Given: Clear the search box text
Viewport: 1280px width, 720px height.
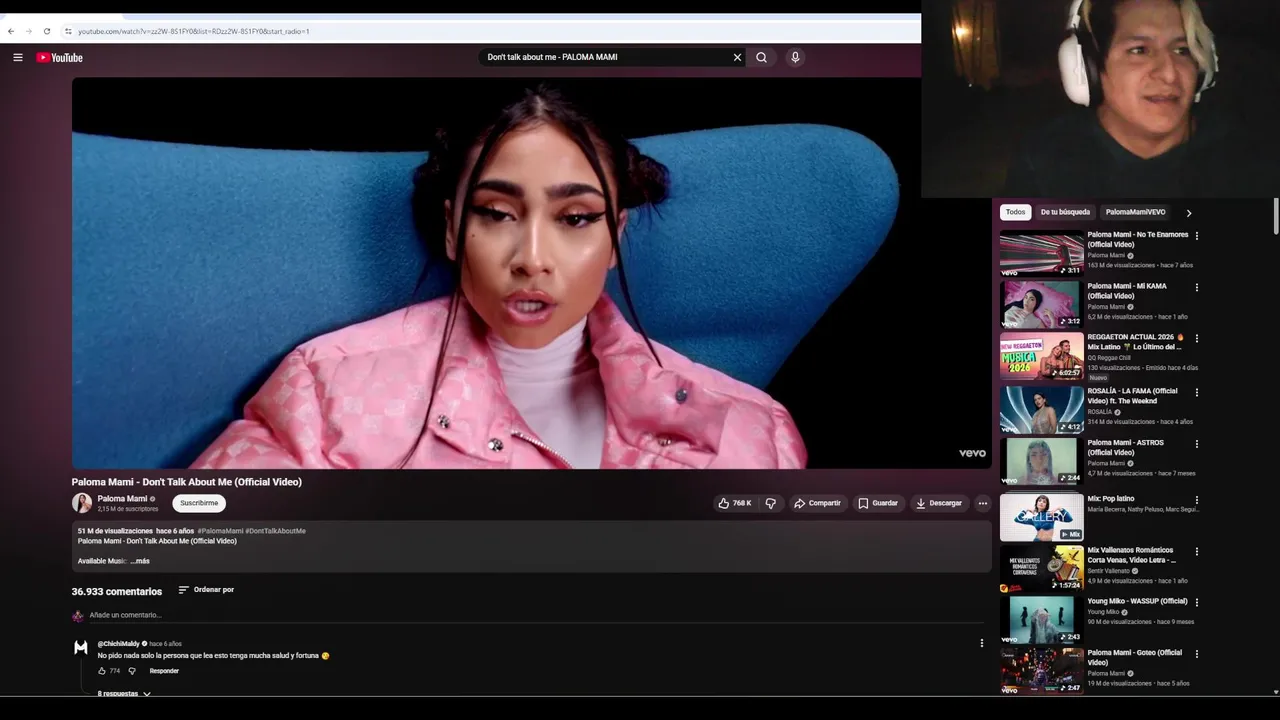Looking at the screenshot, I should (x=737, y=57).
